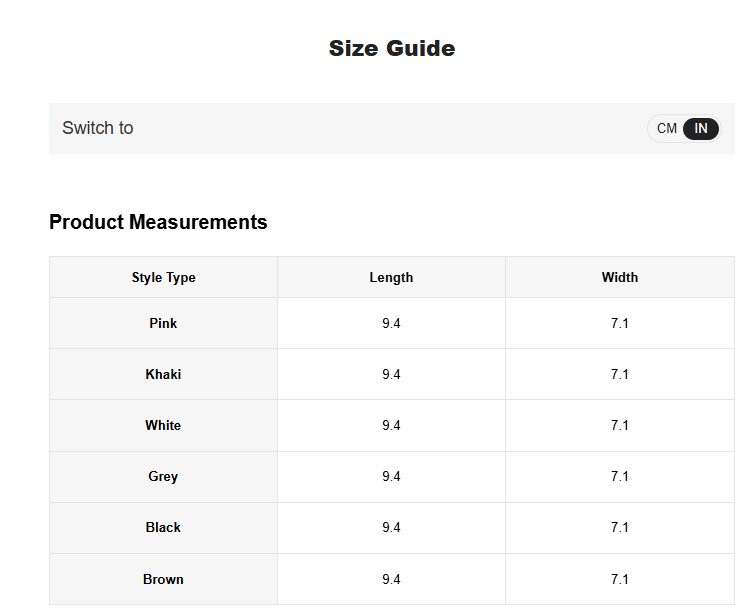Switch units to CM
The width and height of the screenshot is (750, 612).
pos(667,128)
